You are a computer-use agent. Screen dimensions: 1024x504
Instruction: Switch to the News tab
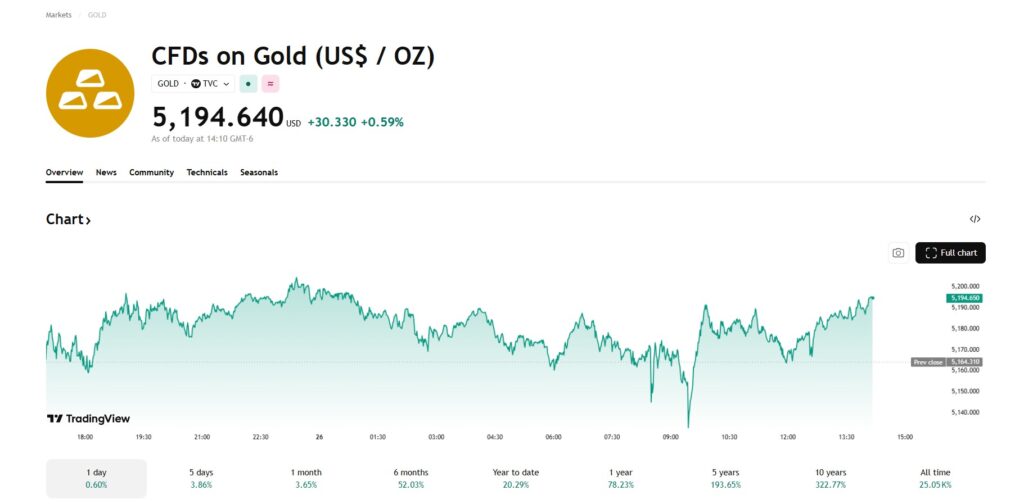pyautogui.click(x=106, y=172)
